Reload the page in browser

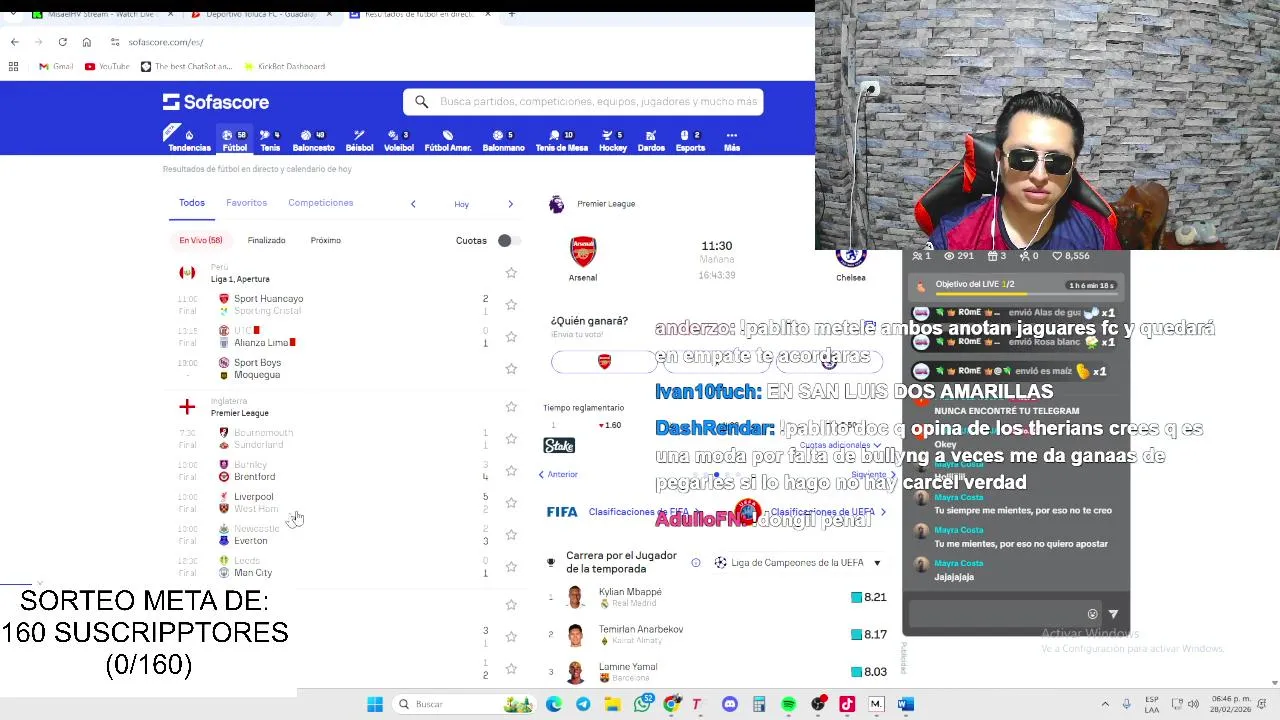tap(62, 42)
